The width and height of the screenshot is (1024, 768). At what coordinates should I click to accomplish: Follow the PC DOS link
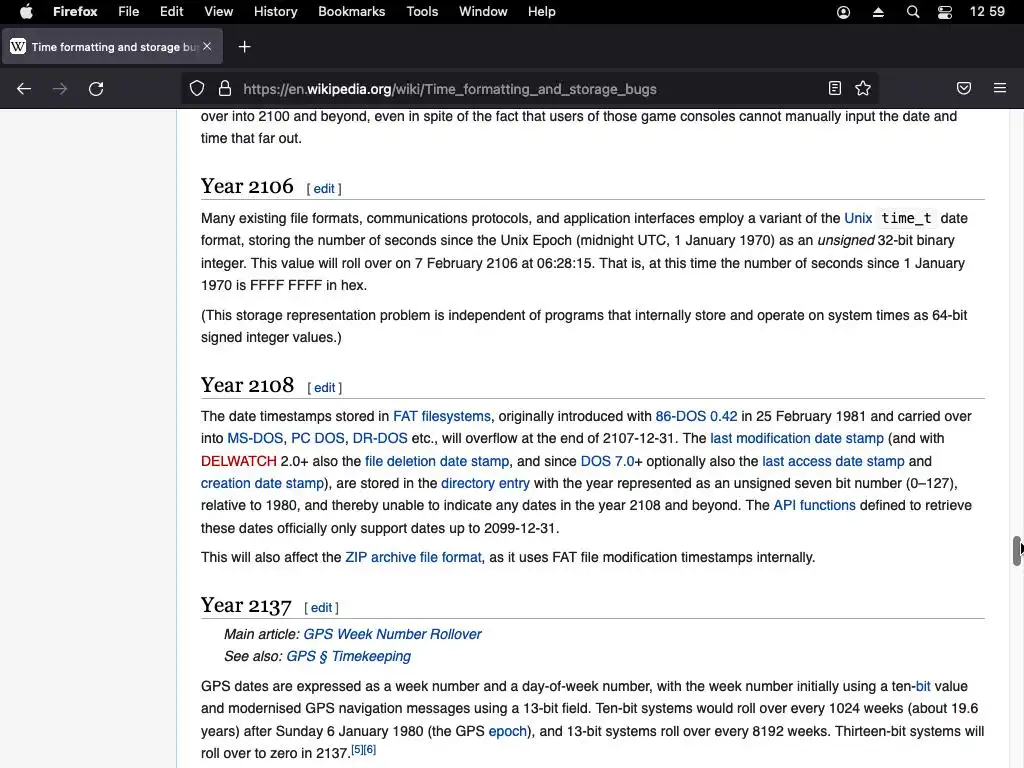pos(317,439)
